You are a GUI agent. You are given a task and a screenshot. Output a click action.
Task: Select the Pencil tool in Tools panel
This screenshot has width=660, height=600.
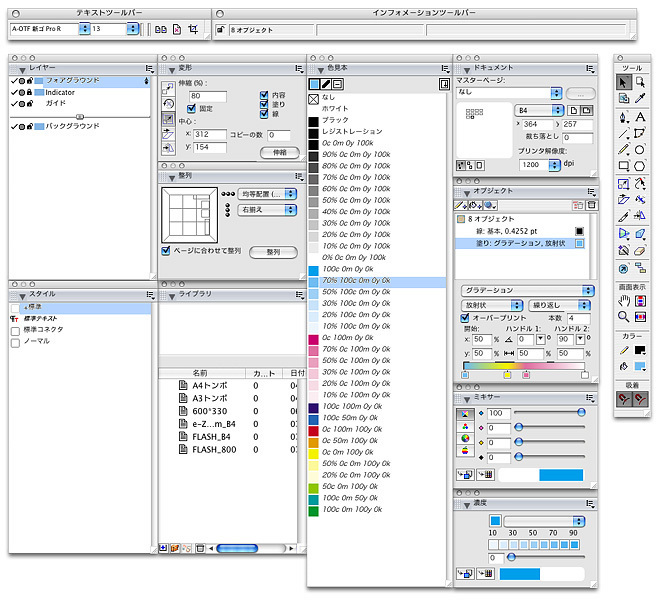(x=623, y=149)
